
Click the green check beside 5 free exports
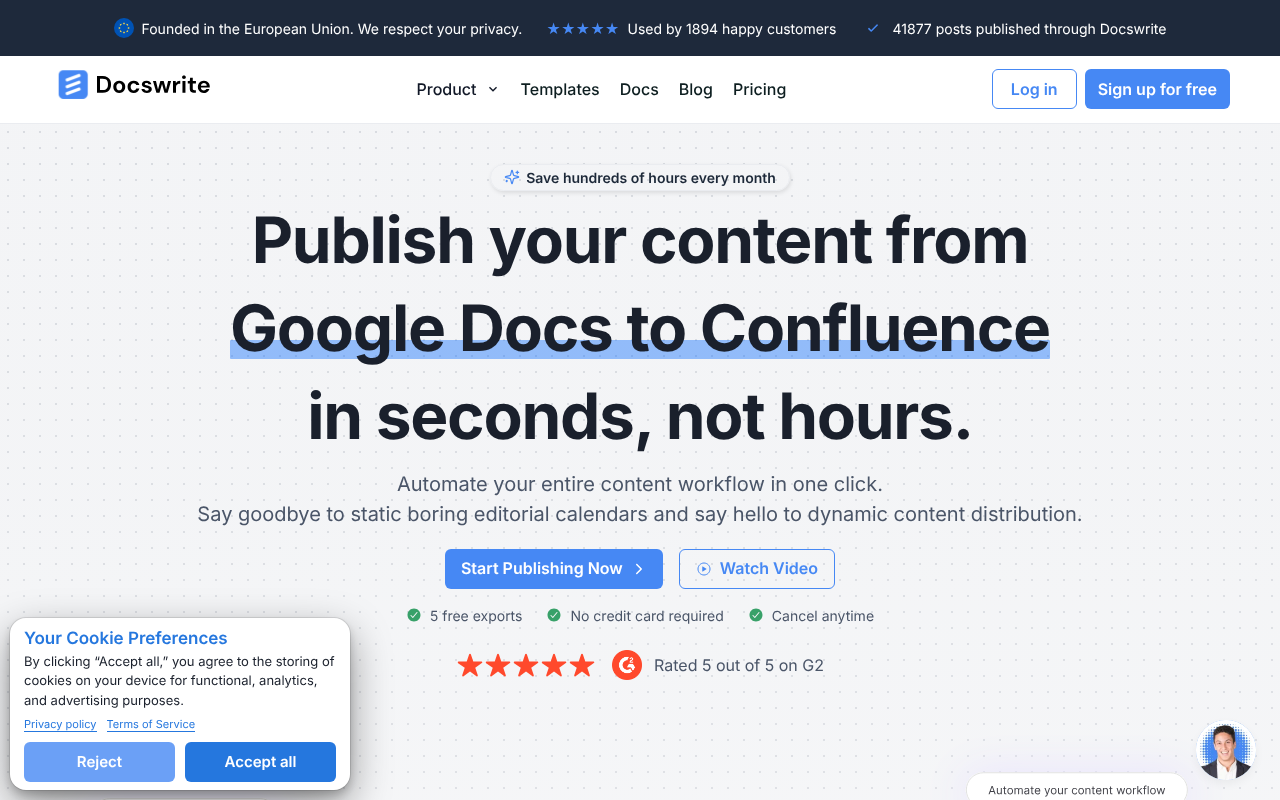(413, 615)
